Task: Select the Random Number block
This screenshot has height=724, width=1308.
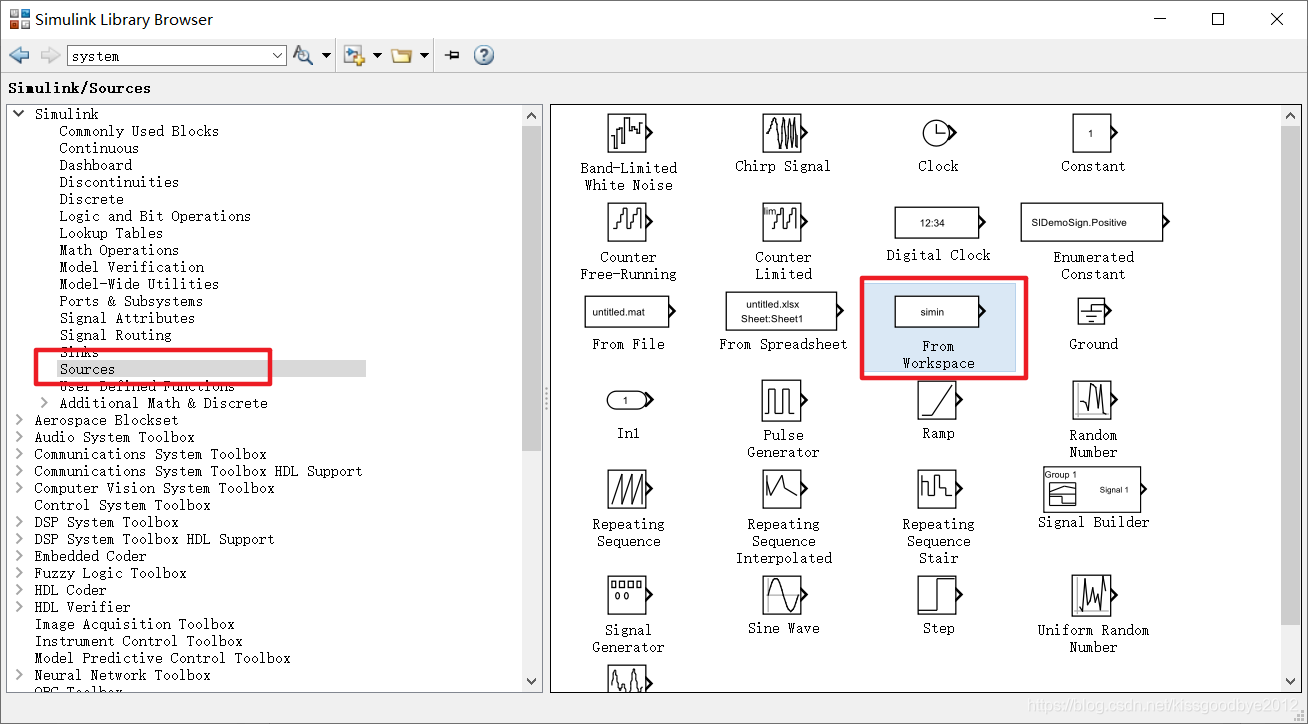Action: pos(1092,400)
